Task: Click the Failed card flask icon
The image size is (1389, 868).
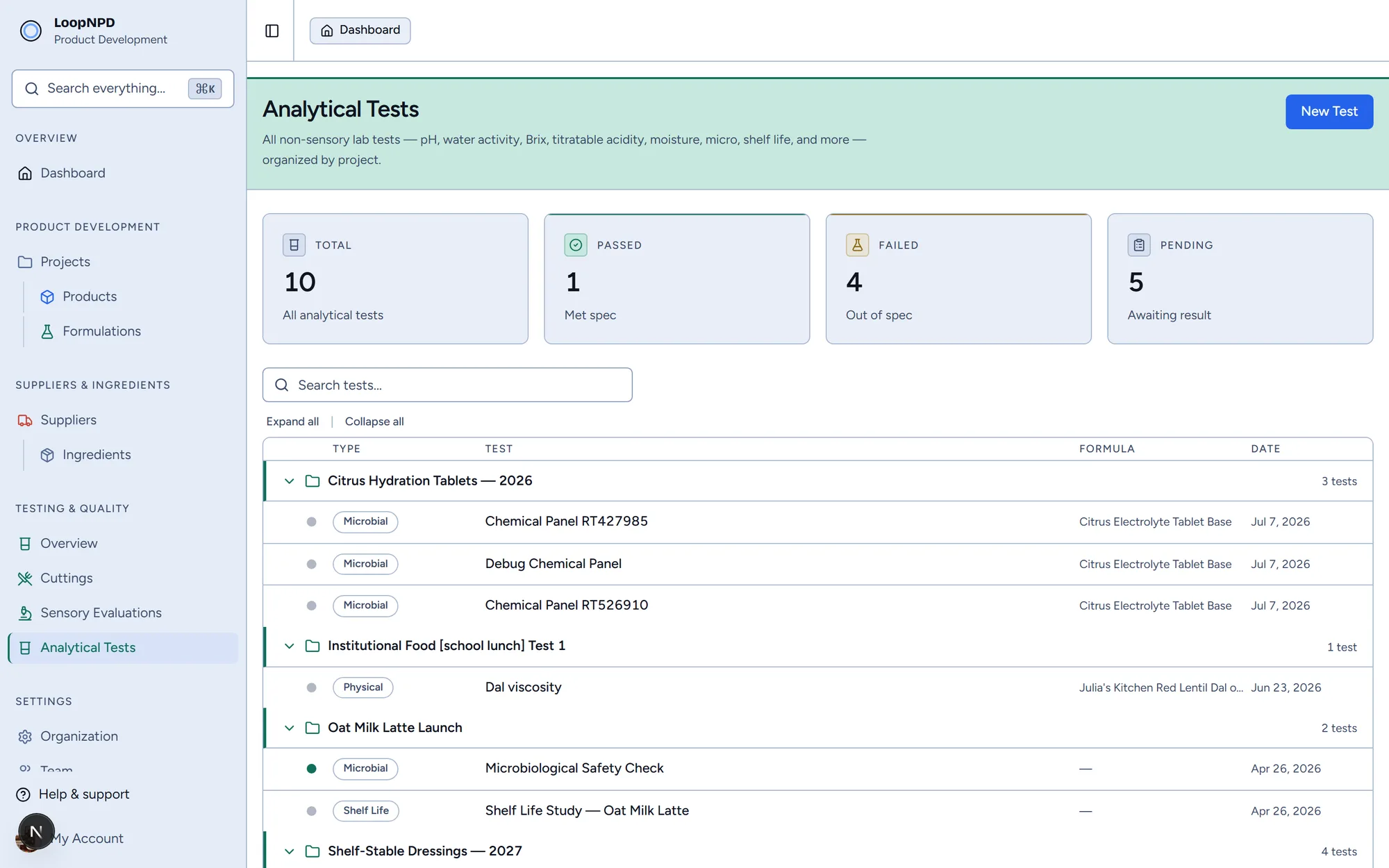Action: pos(857,244)
